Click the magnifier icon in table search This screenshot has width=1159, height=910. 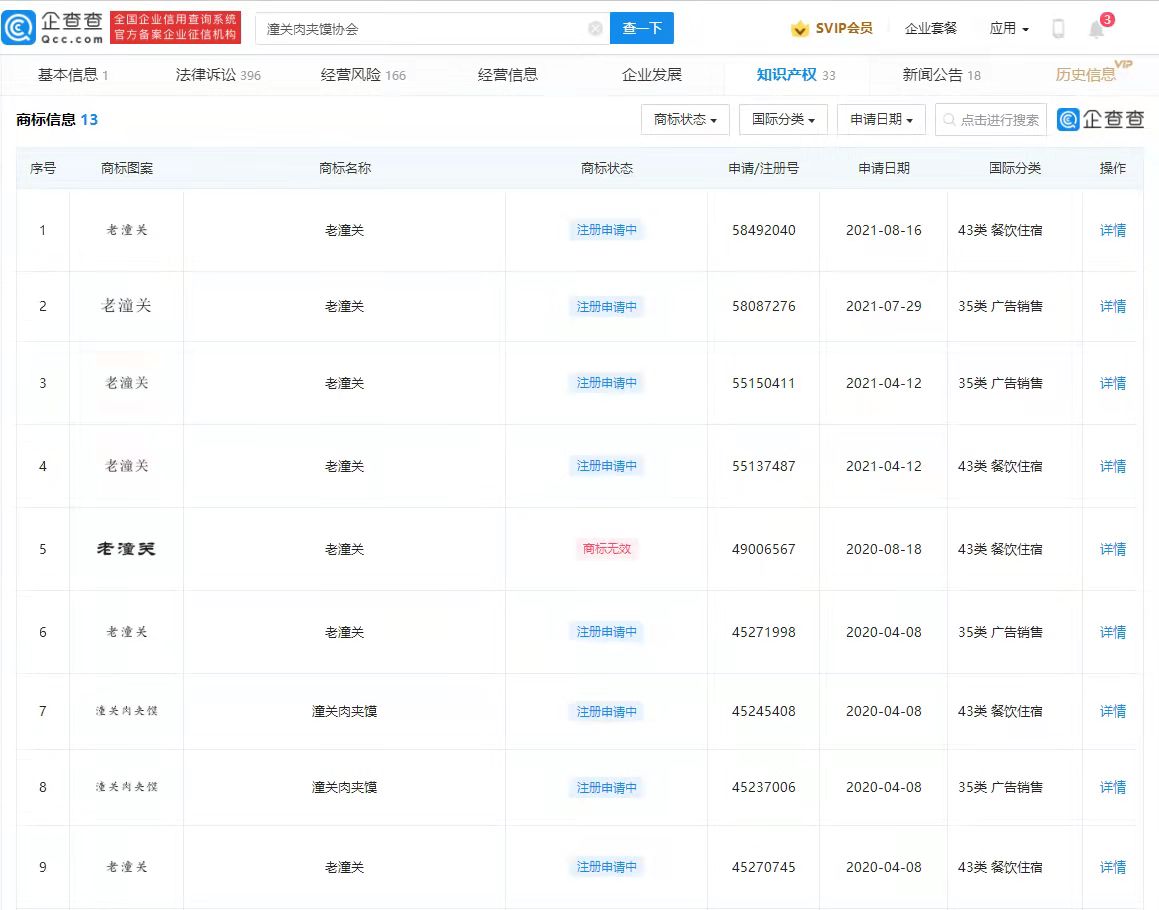[x=950, y=120]
